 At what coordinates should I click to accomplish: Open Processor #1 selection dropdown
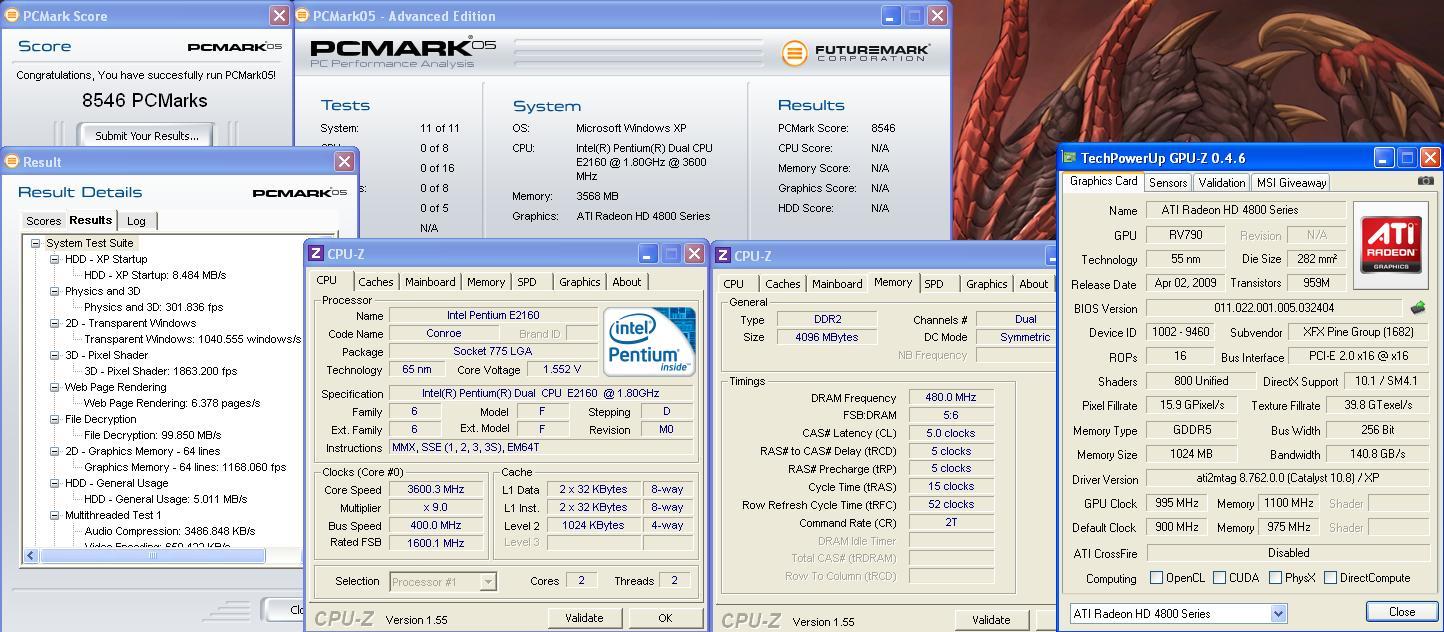487,581
